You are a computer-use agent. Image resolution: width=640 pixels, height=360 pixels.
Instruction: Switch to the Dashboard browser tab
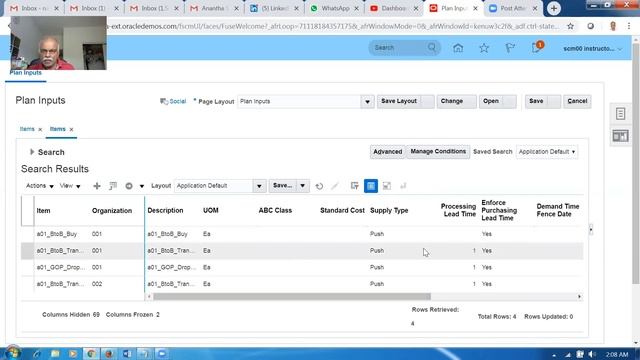(x=394, y=8)
